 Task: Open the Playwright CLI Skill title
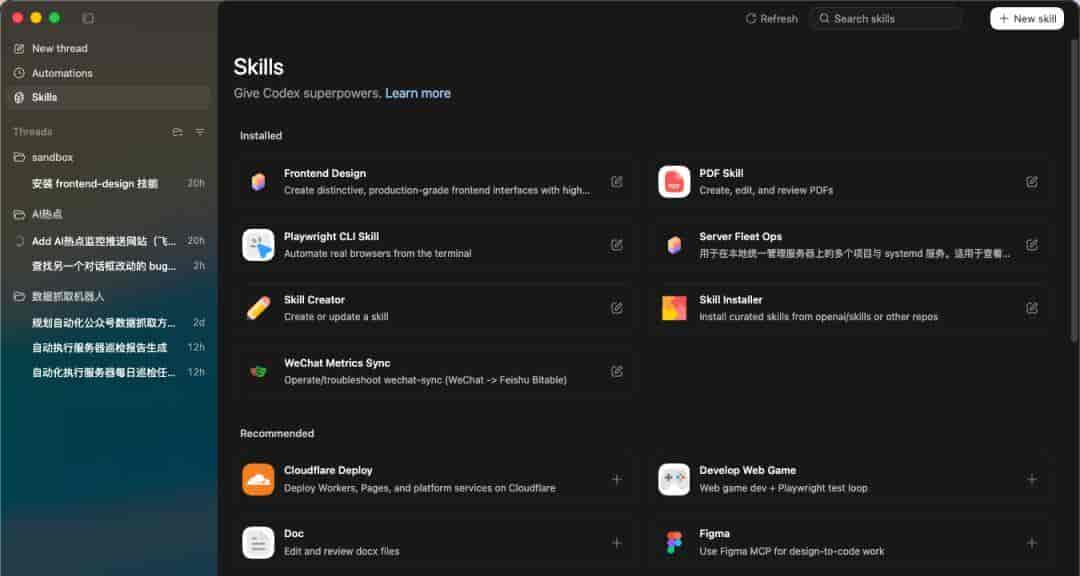331,236
